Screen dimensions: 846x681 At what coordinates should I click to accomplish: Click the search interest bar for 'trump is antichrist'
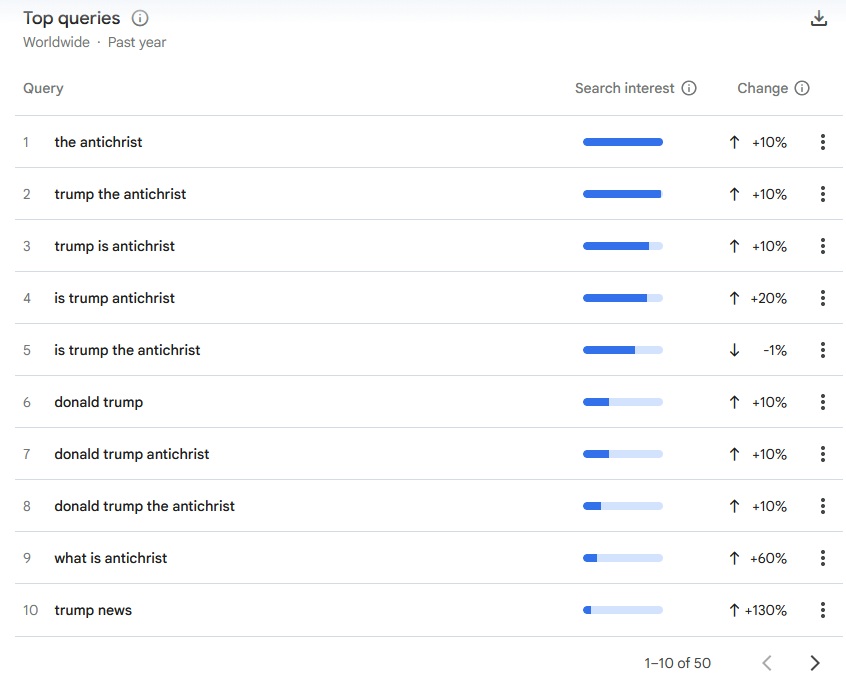tap(623, 246)
